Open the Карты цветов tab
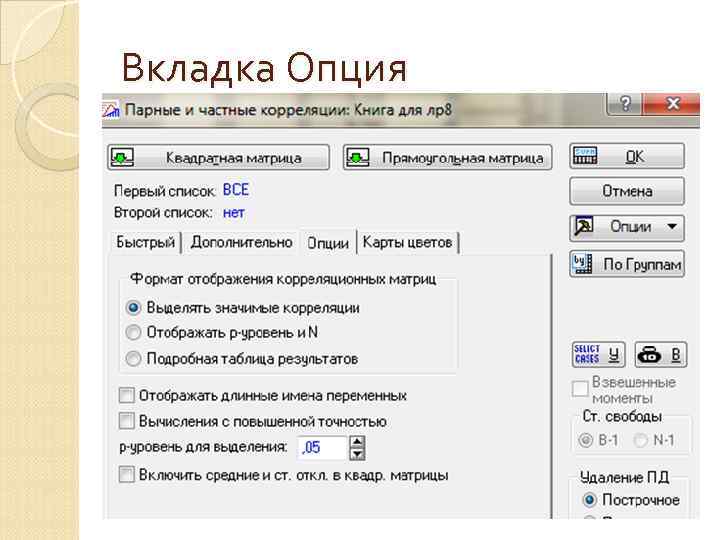The image size is (720, 540). [407, 242]
